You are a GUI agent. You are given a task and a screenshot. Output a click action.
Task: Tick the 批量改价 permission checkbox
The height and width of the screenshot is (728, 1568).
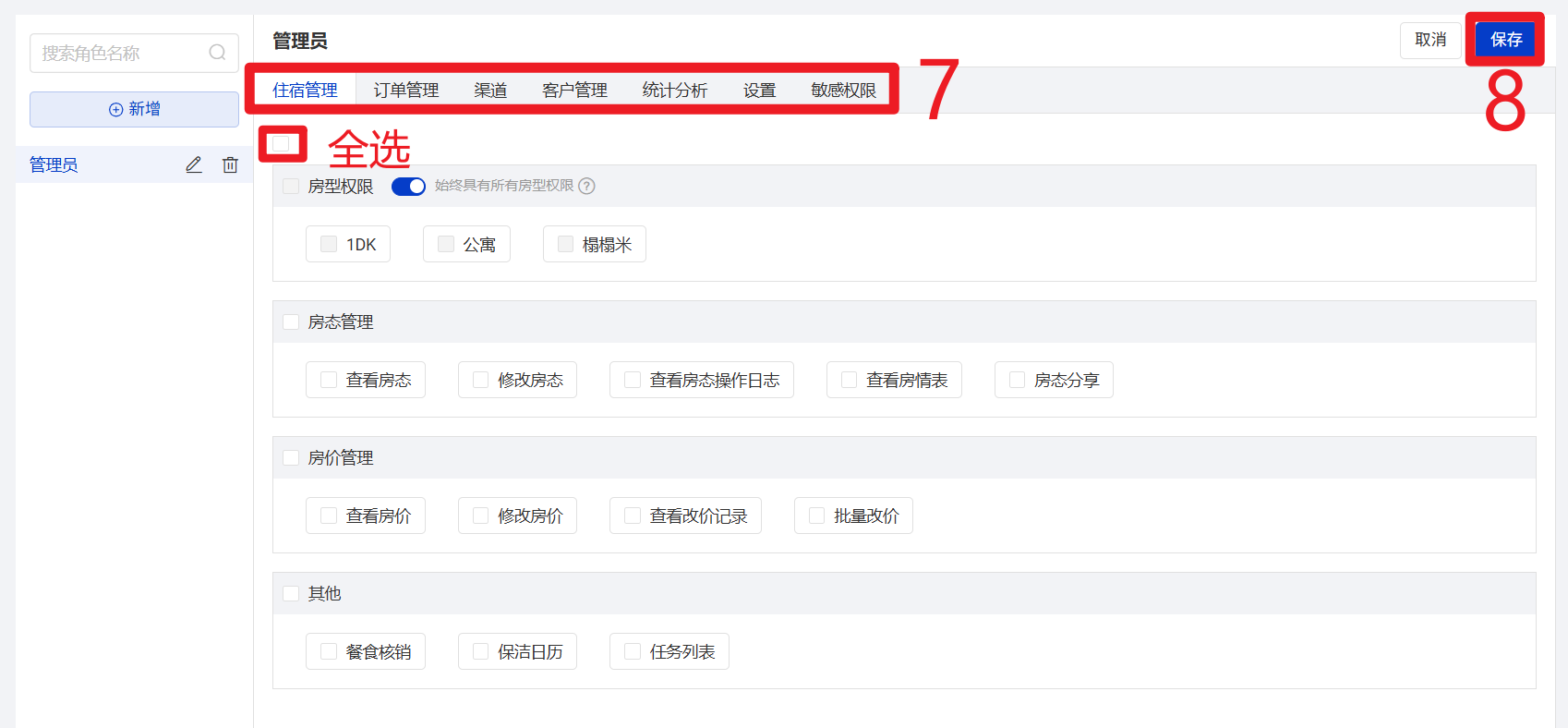(x=817, y=516)
